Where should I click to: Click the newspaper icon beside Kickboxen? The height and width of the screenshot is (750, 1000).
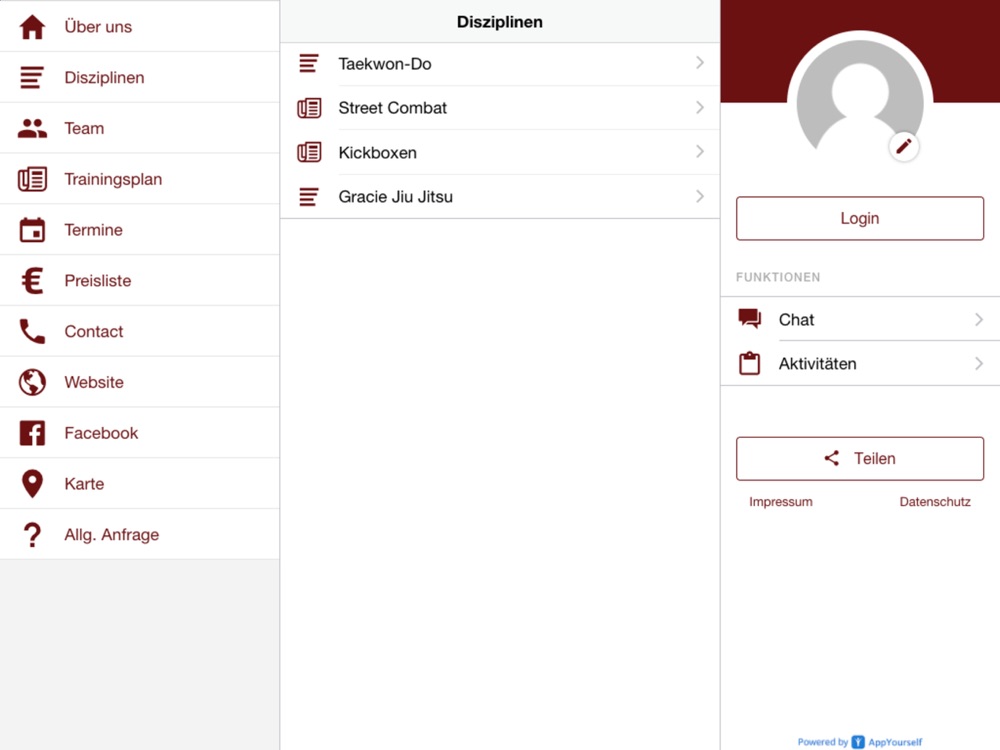309,152
